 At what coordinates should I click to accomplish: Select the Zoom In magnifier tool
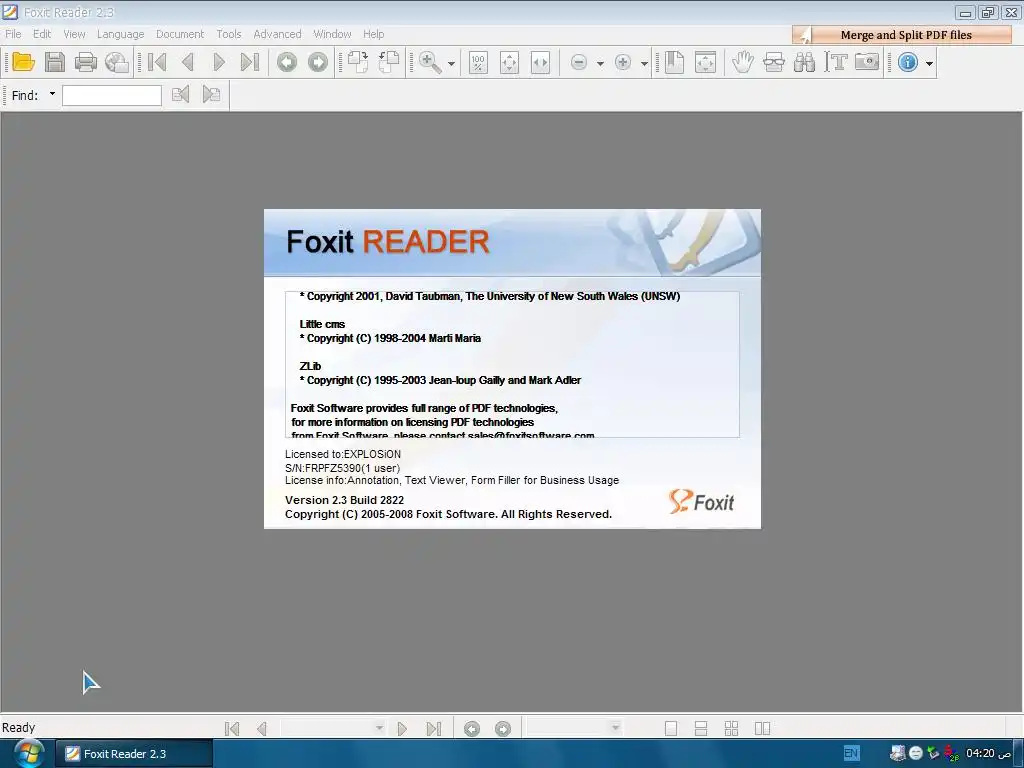(430, 62)
